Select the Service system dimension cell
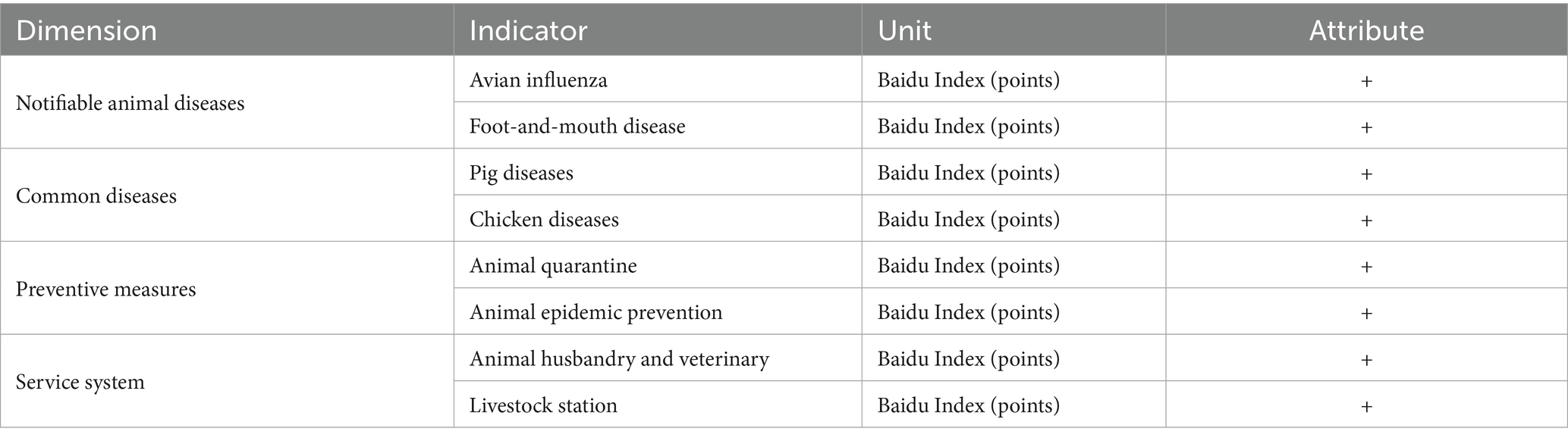 tap(80, 382)
